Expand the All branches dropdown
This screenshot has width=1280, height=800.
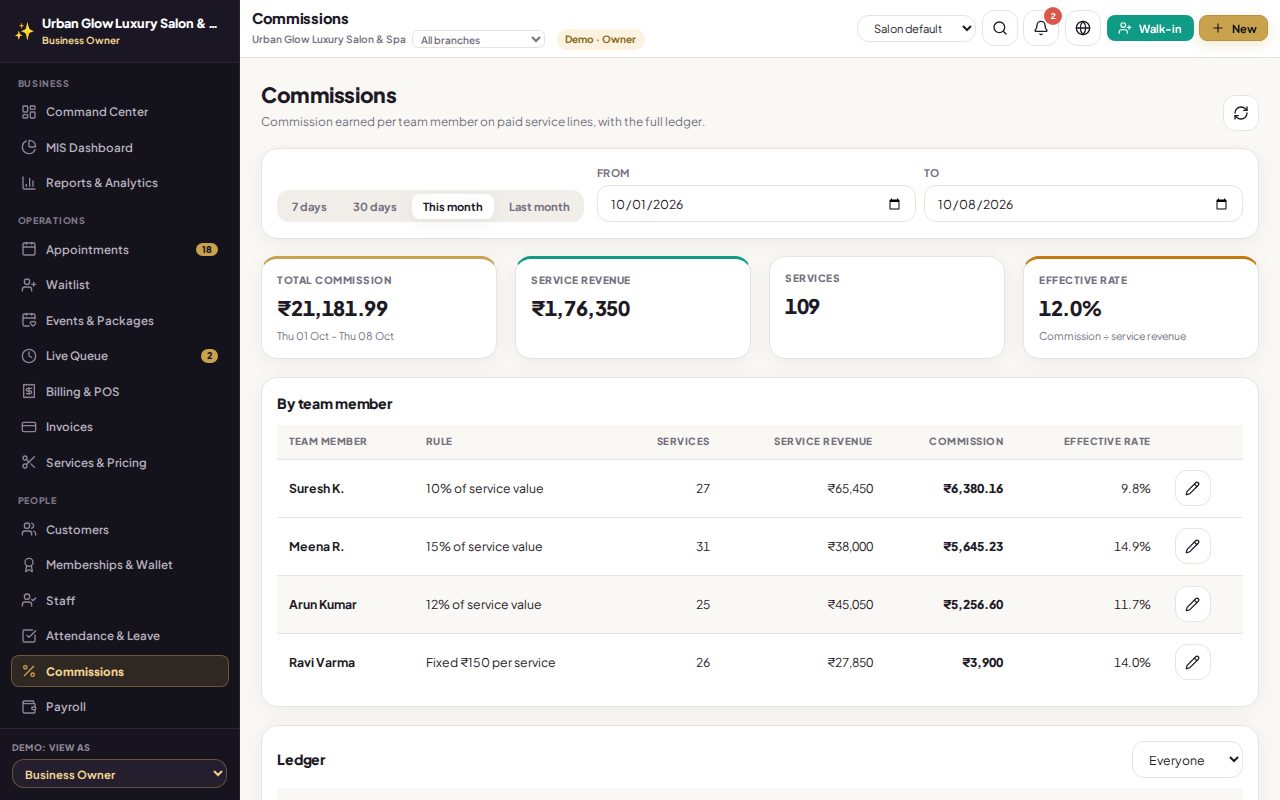click(478, 40)
